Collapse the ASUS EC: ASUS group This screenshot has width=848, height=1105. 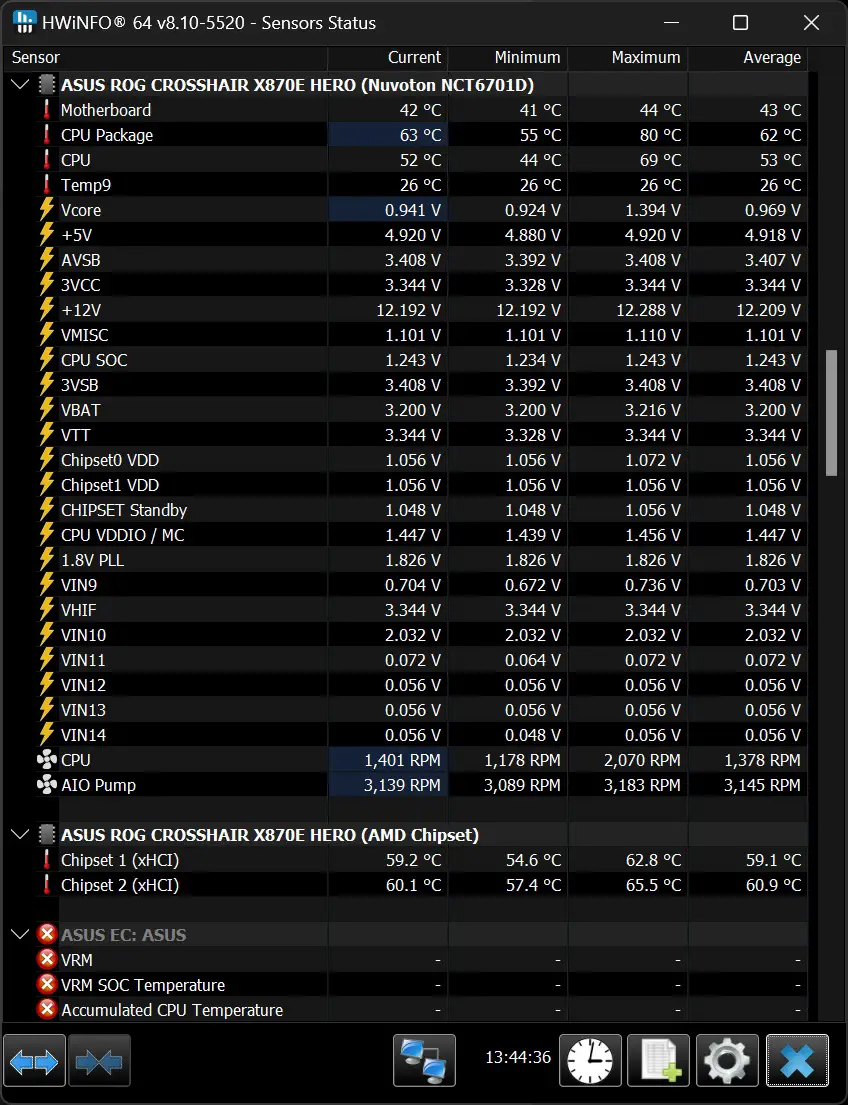(x=20, y=935)
